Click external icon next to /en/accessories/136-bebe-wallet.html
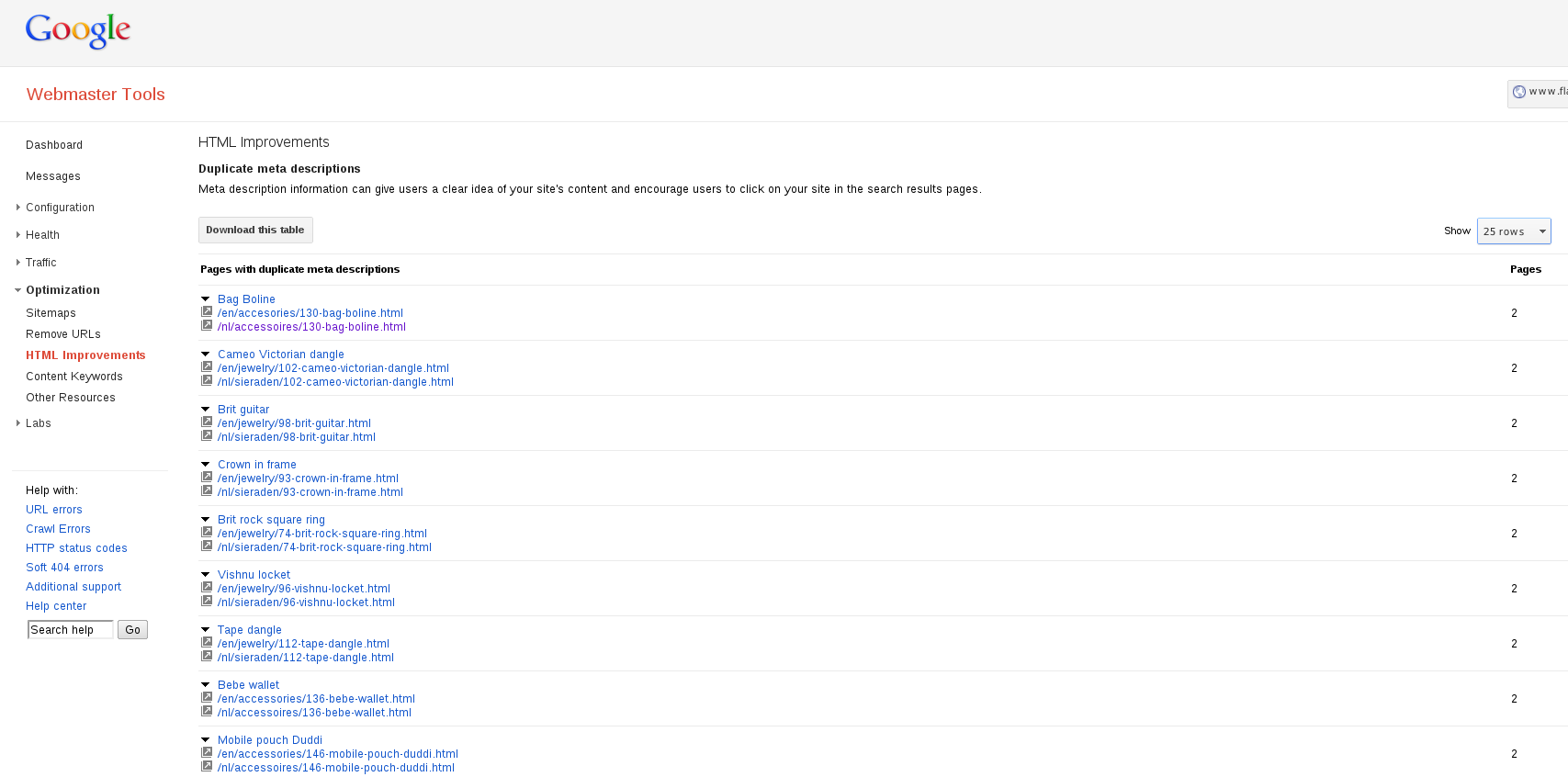1568x777 pixels. click(207, 698)
